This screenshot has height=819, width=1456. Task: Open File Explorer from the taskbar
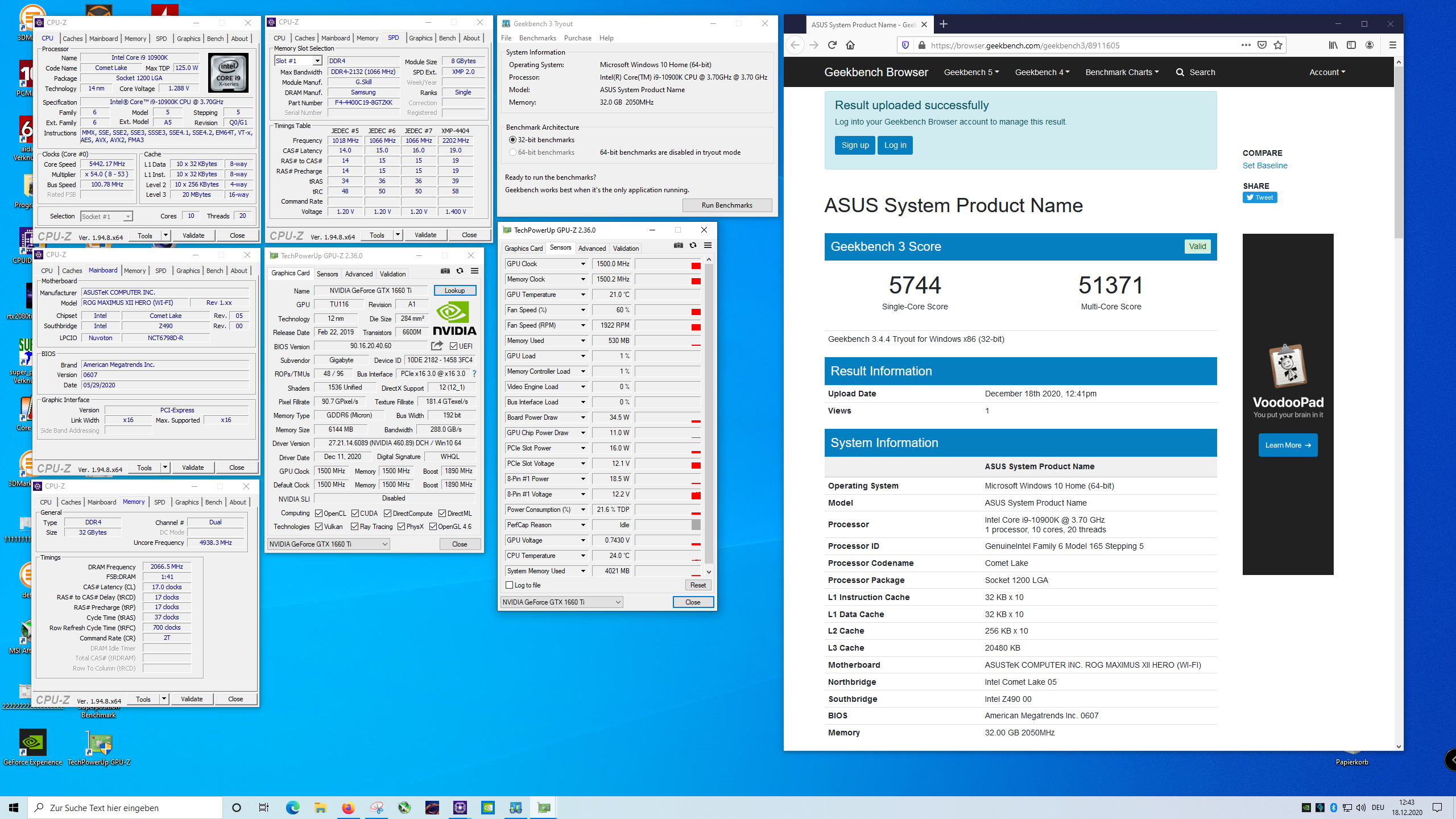point(320,808)
